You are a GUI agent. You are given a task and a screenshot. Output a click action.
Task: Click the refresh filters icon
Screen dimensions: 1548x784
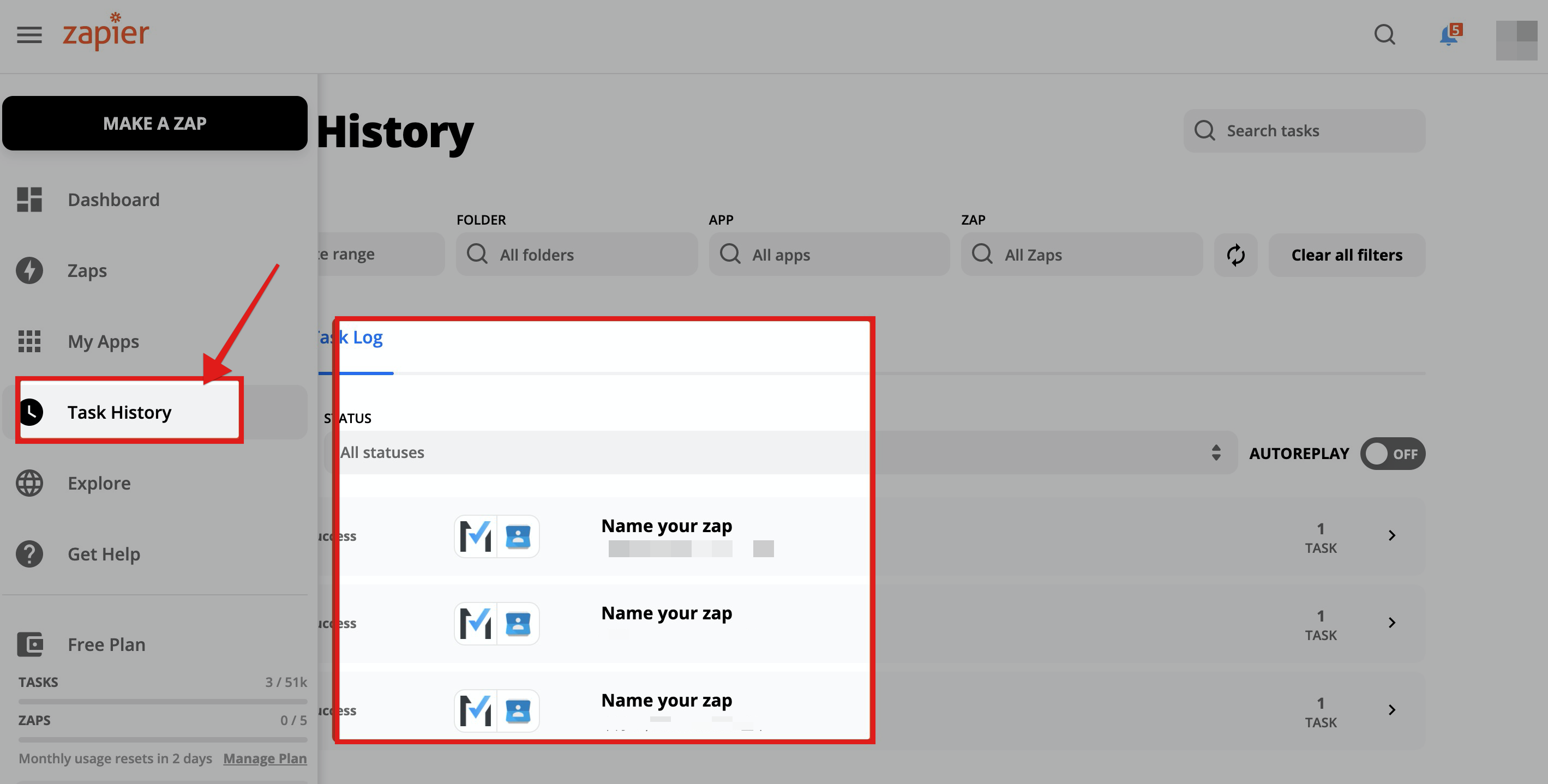point(1235,255)
